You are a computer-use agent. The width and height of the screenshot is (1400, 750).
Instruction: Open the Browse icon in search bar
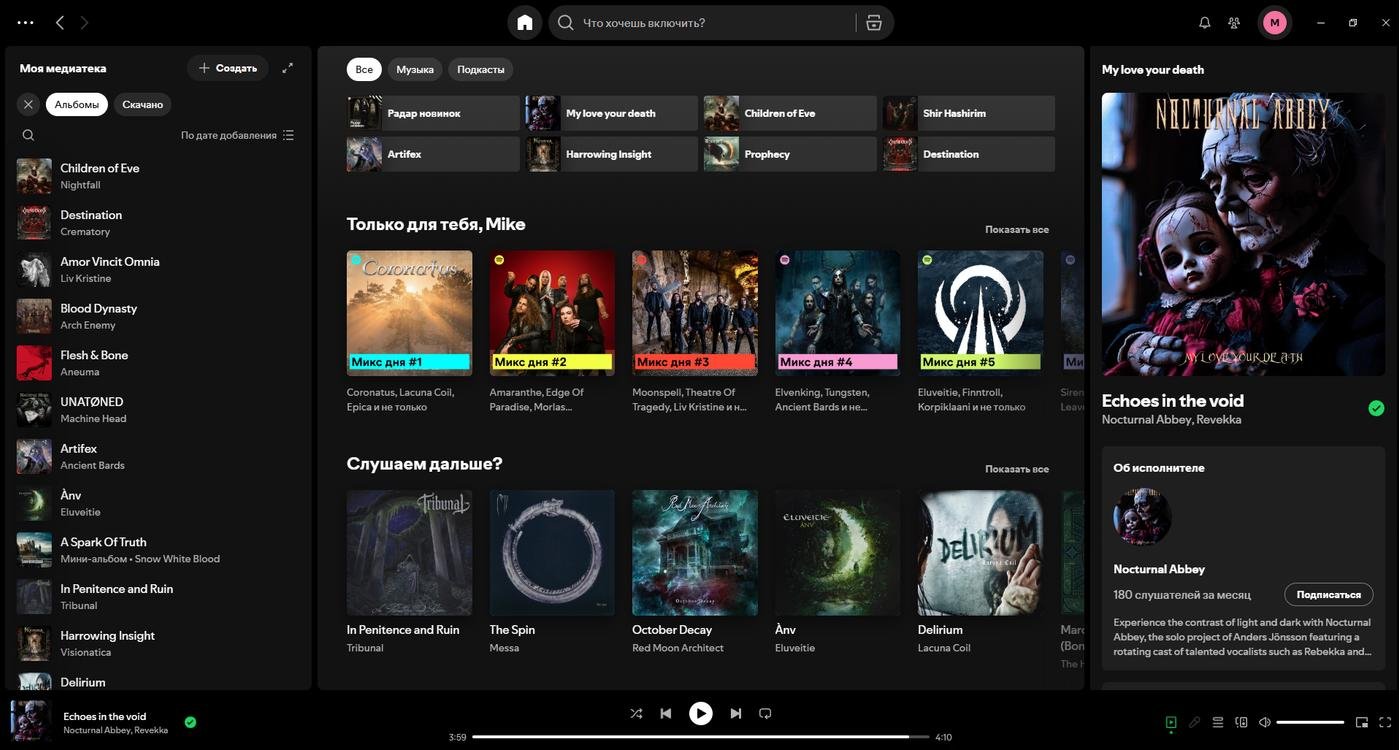[x=874, y=22]
